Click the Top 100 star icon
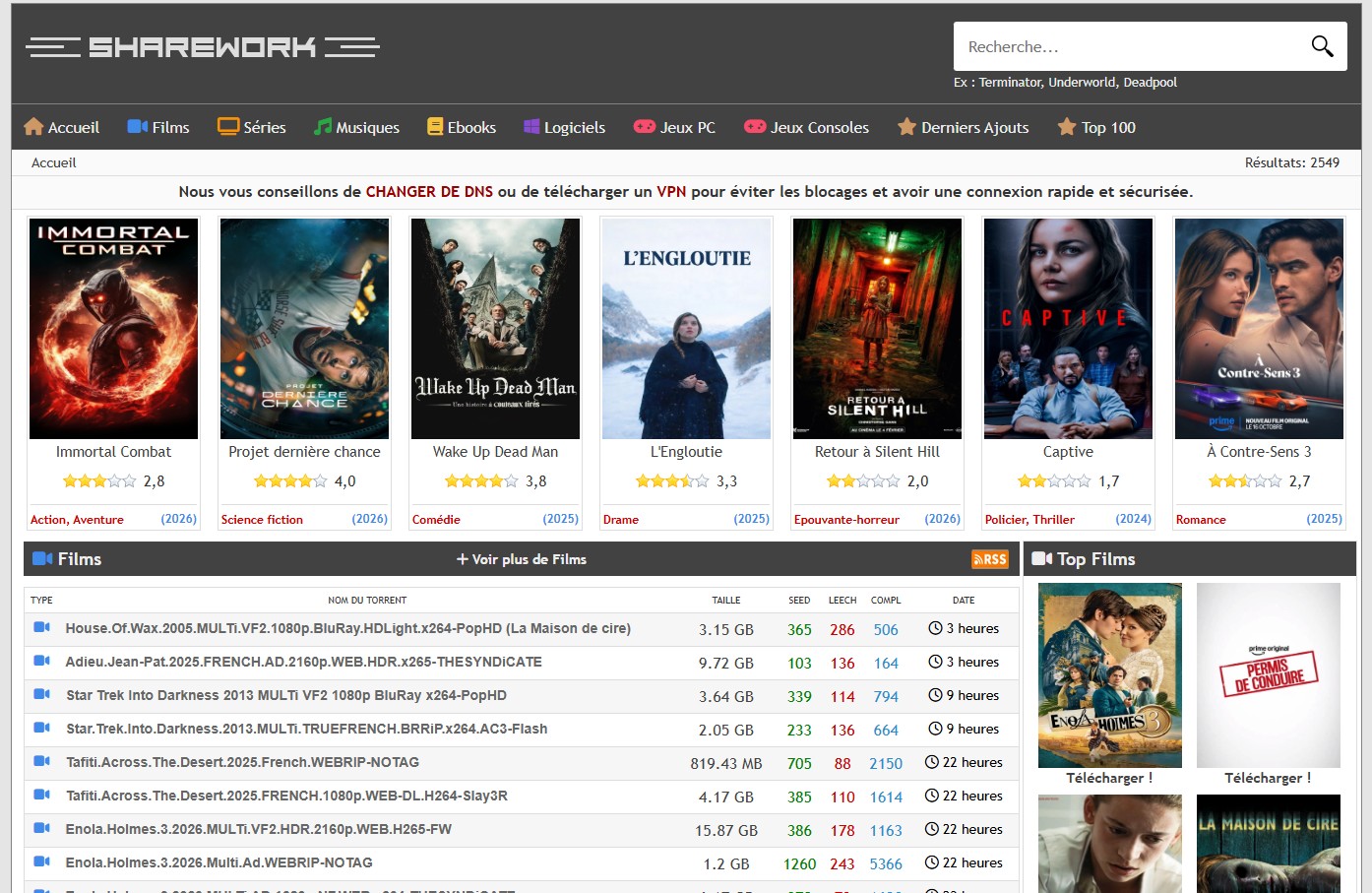1372x893 pixels. pyautogui.click(x=1066, y=126)
